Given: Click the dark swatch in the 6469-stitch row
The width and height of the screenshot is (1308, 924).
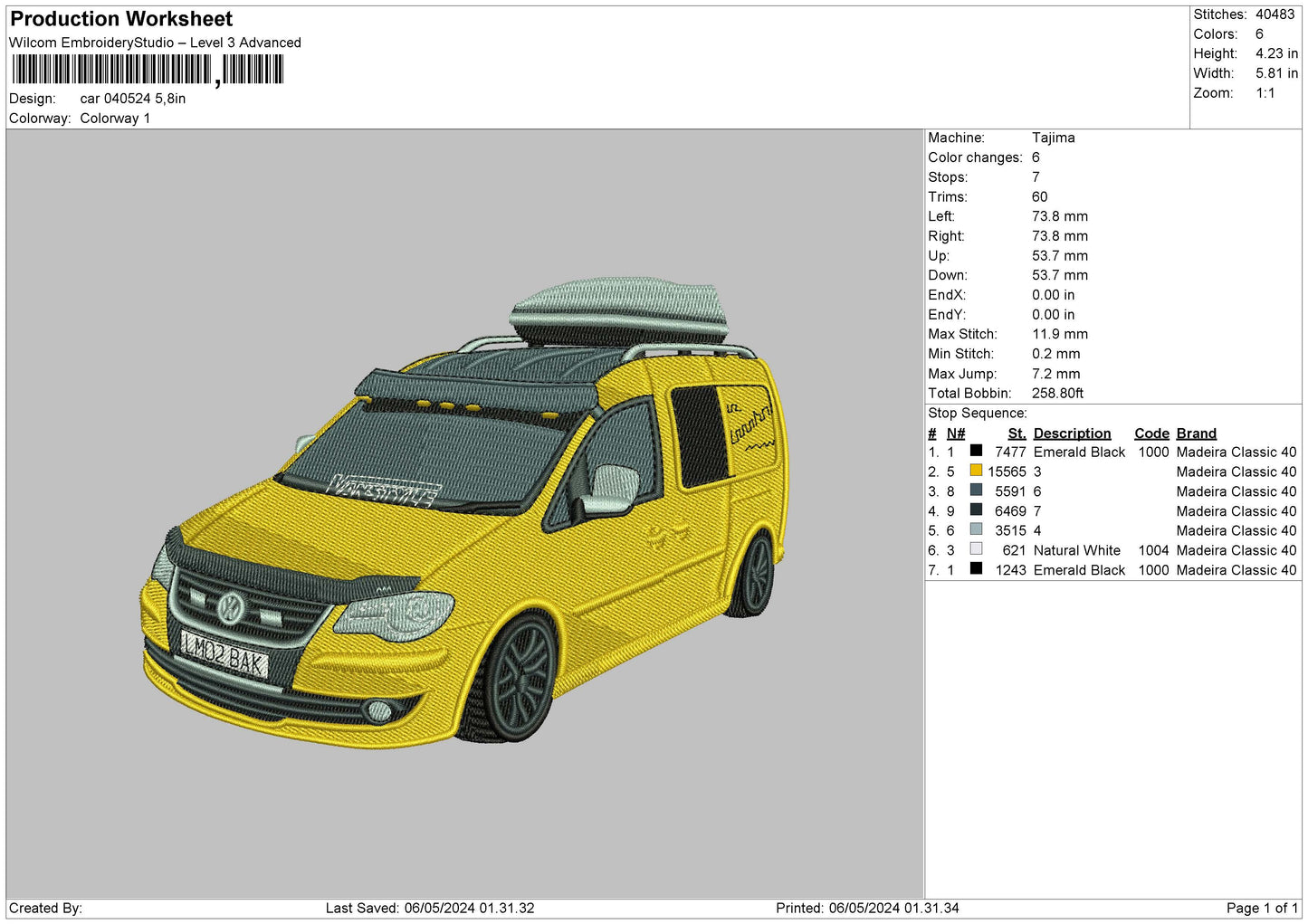Looking at the screenshot, I should [x=976, y=510].
